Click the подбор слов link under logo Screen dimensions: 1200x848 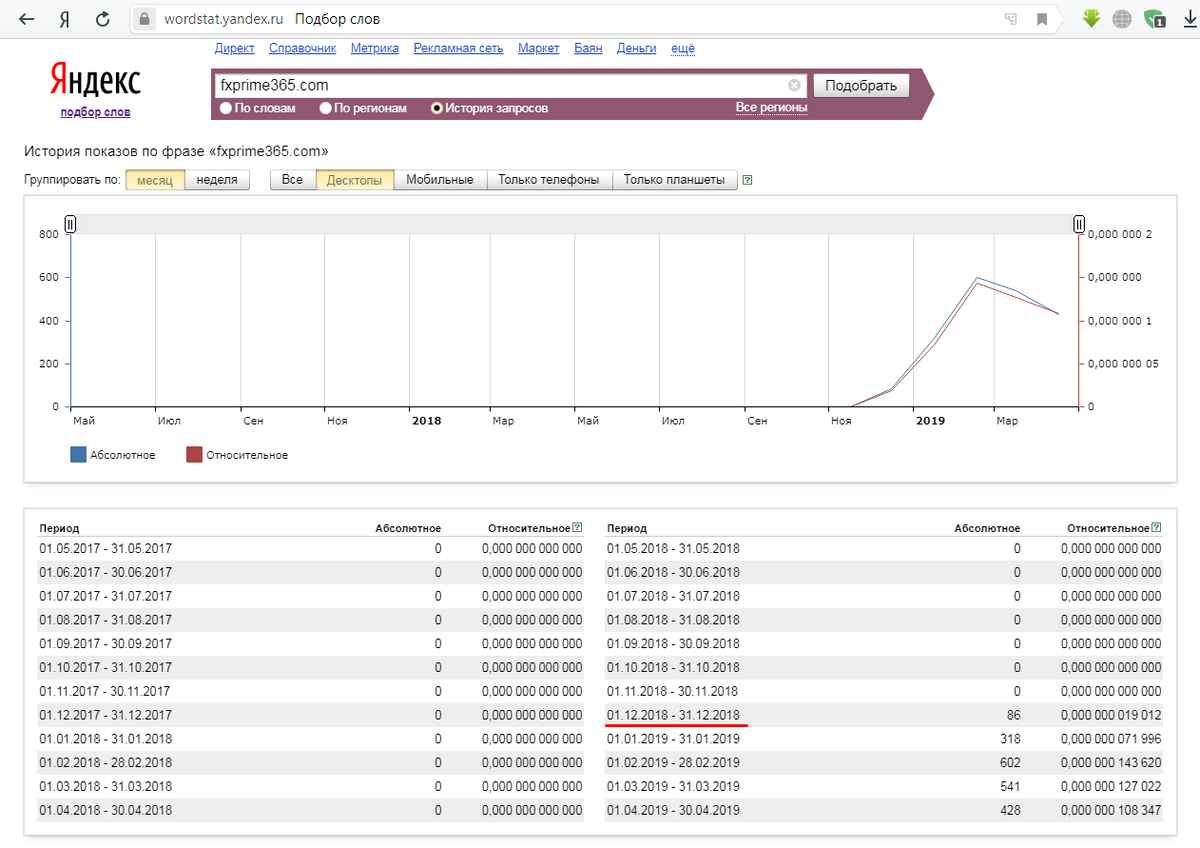pyautogui.click(x=95, y=112)
